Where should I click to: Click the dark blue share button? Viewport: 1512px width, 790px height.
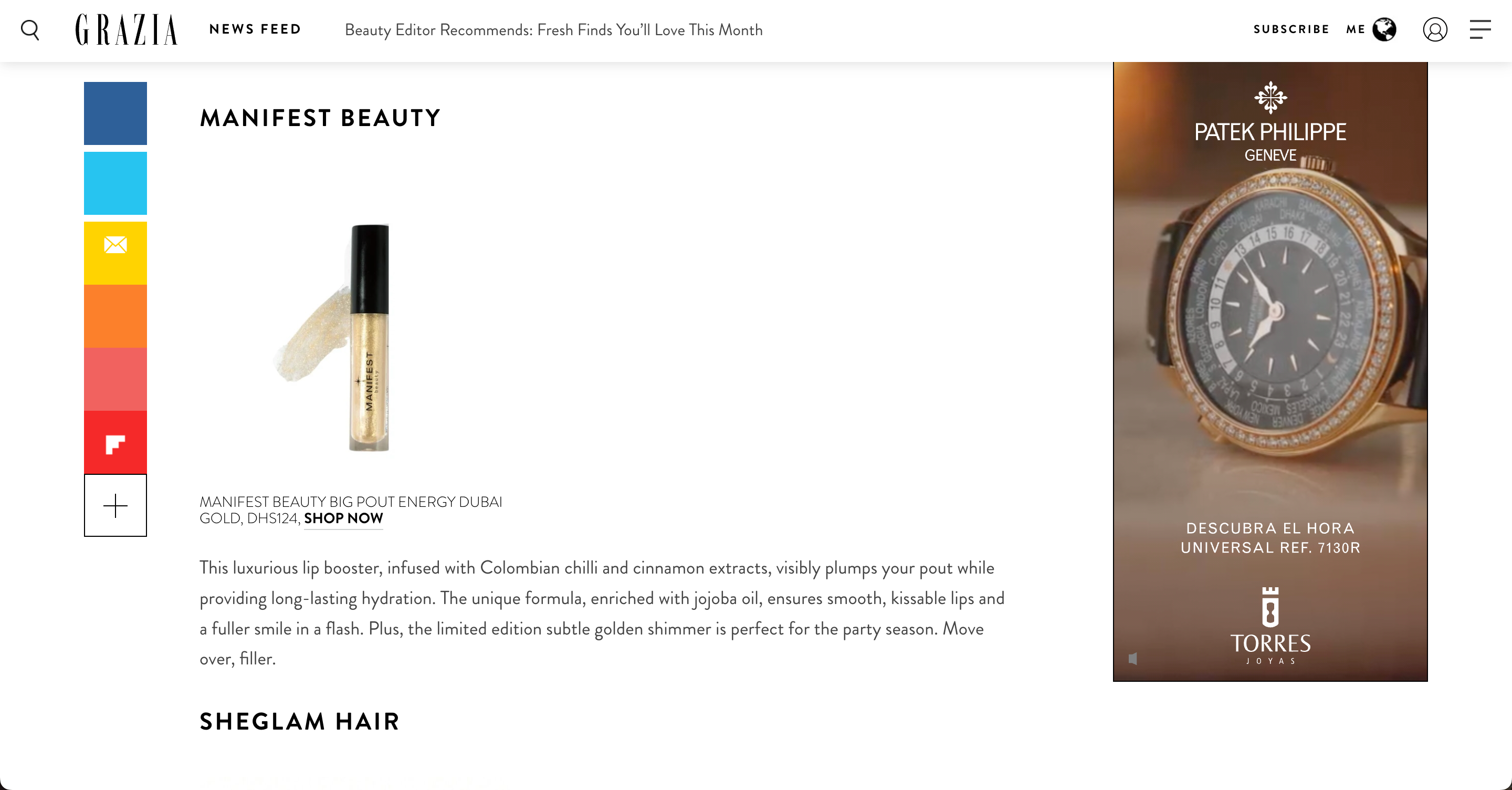tap(115, 113)
